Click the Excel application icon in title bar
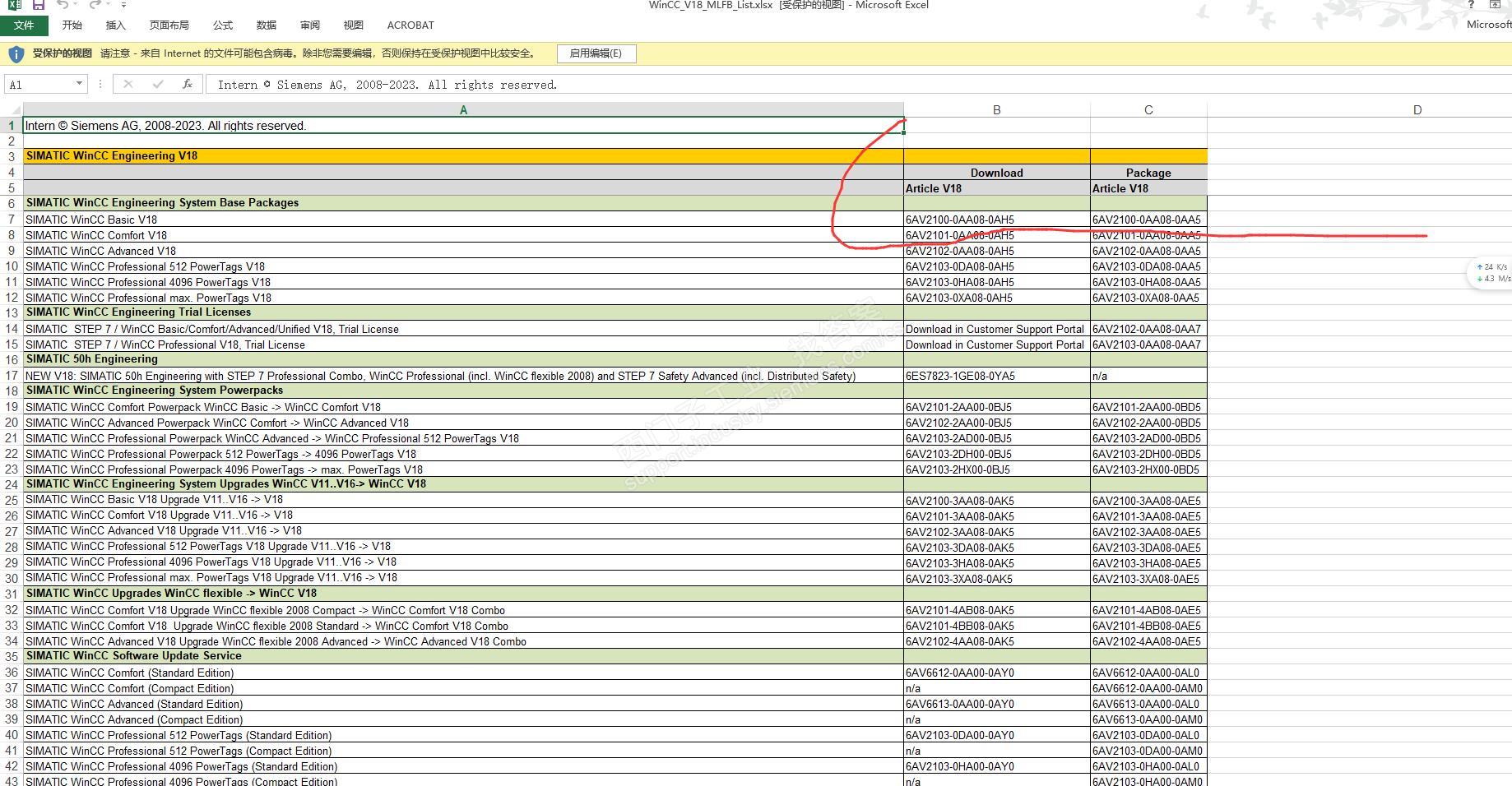Viewport: 1512px width, 786px height. (15, 4)
